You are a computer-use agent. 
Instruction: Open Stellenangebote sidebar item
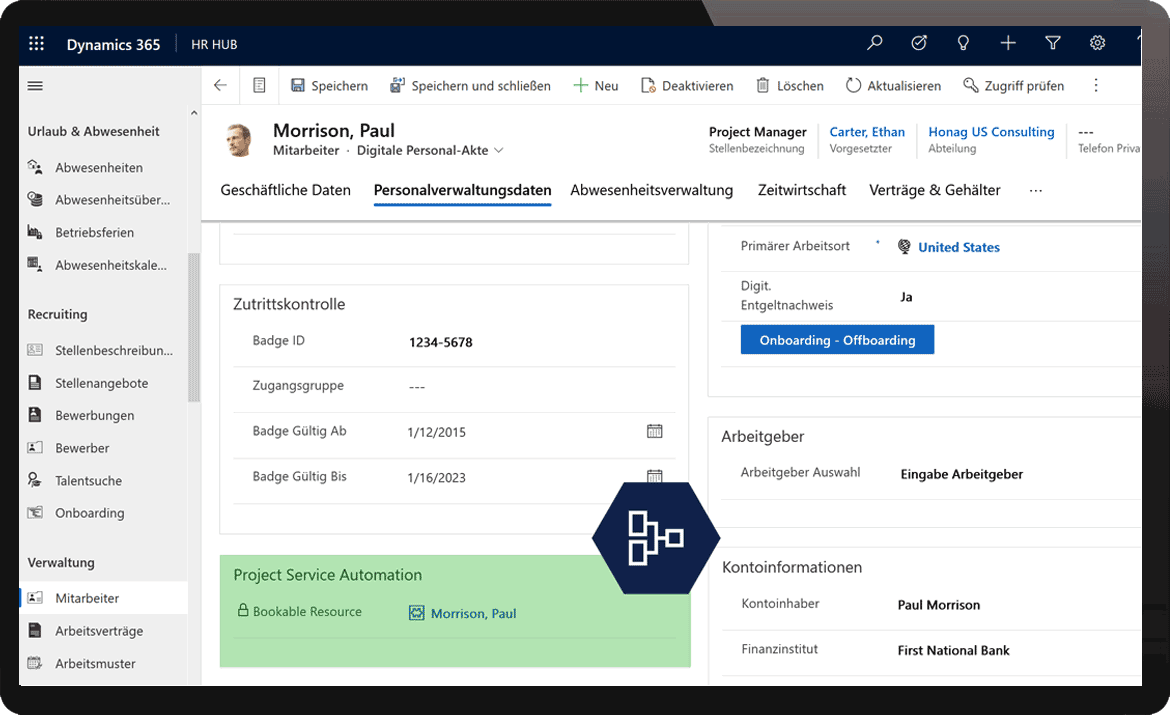[x=103, y=383]
